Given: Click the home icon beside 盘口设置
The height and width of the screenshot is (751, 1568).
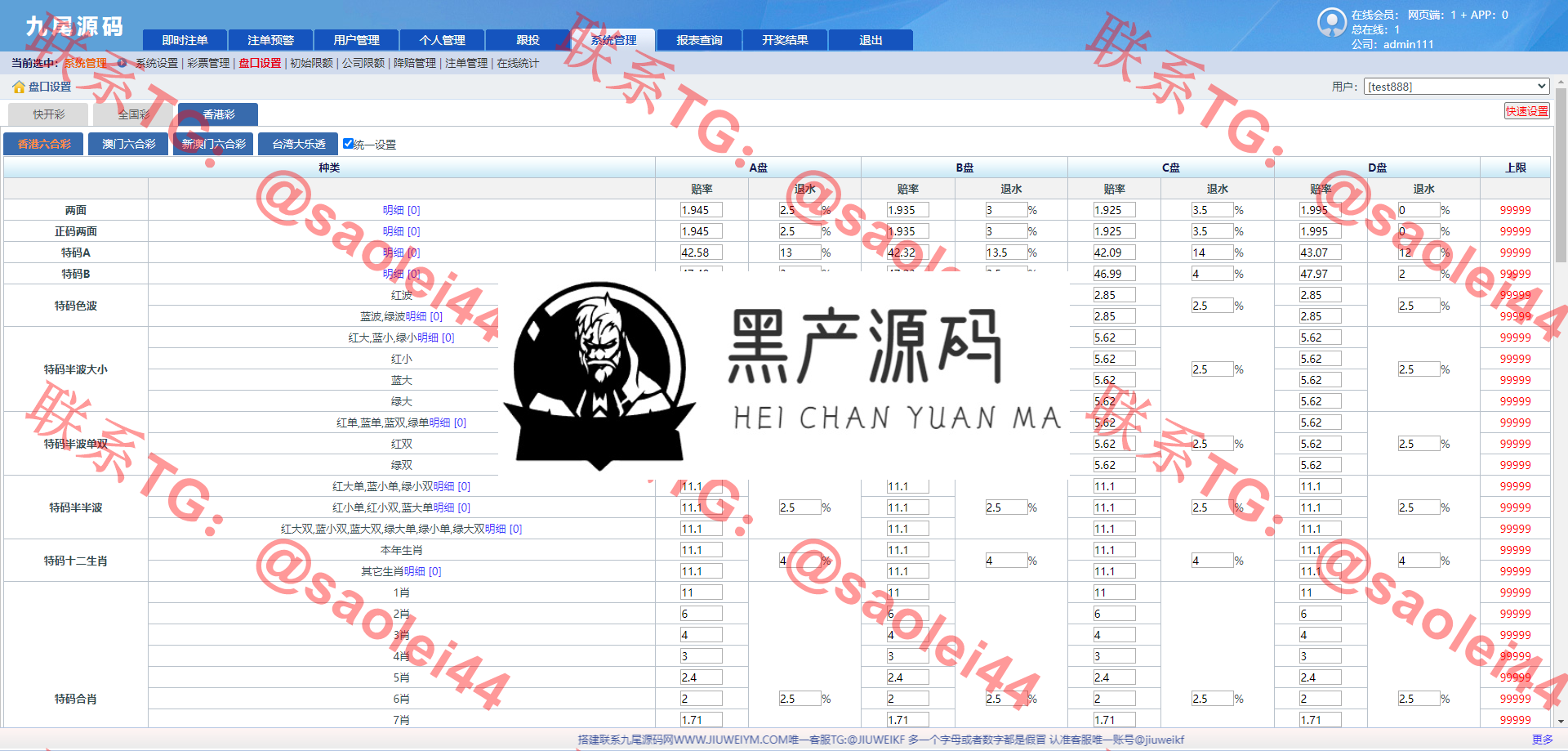Looking at the screenshot, I should point(18,87).
